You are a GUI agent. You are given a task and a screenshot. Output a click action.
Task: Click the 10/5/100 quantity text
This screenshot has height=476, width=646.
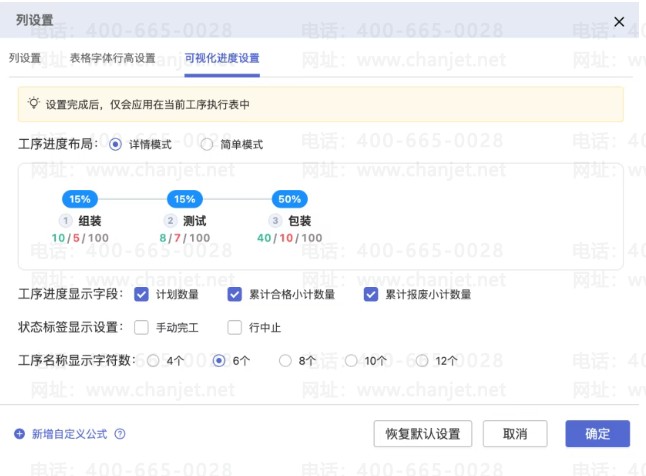tap(80, 238)
